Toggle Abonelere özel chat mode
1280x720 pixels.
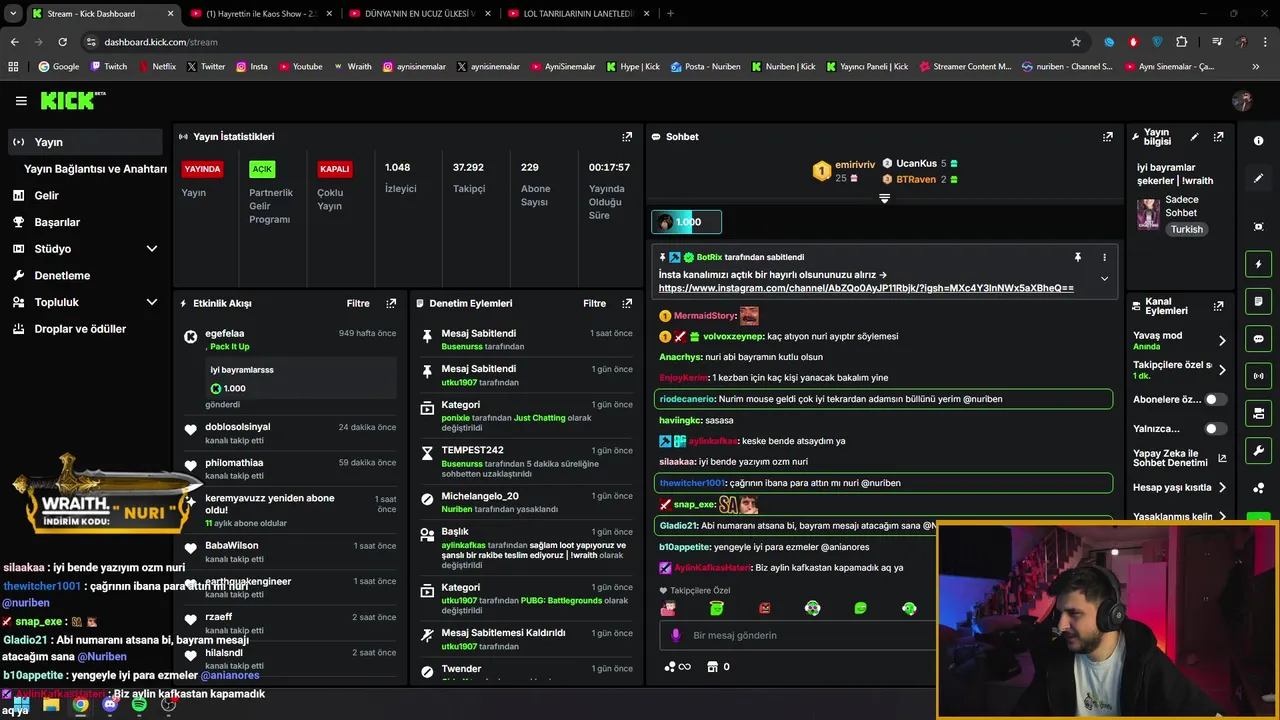pyautogui.click(x=1215, y=399)
